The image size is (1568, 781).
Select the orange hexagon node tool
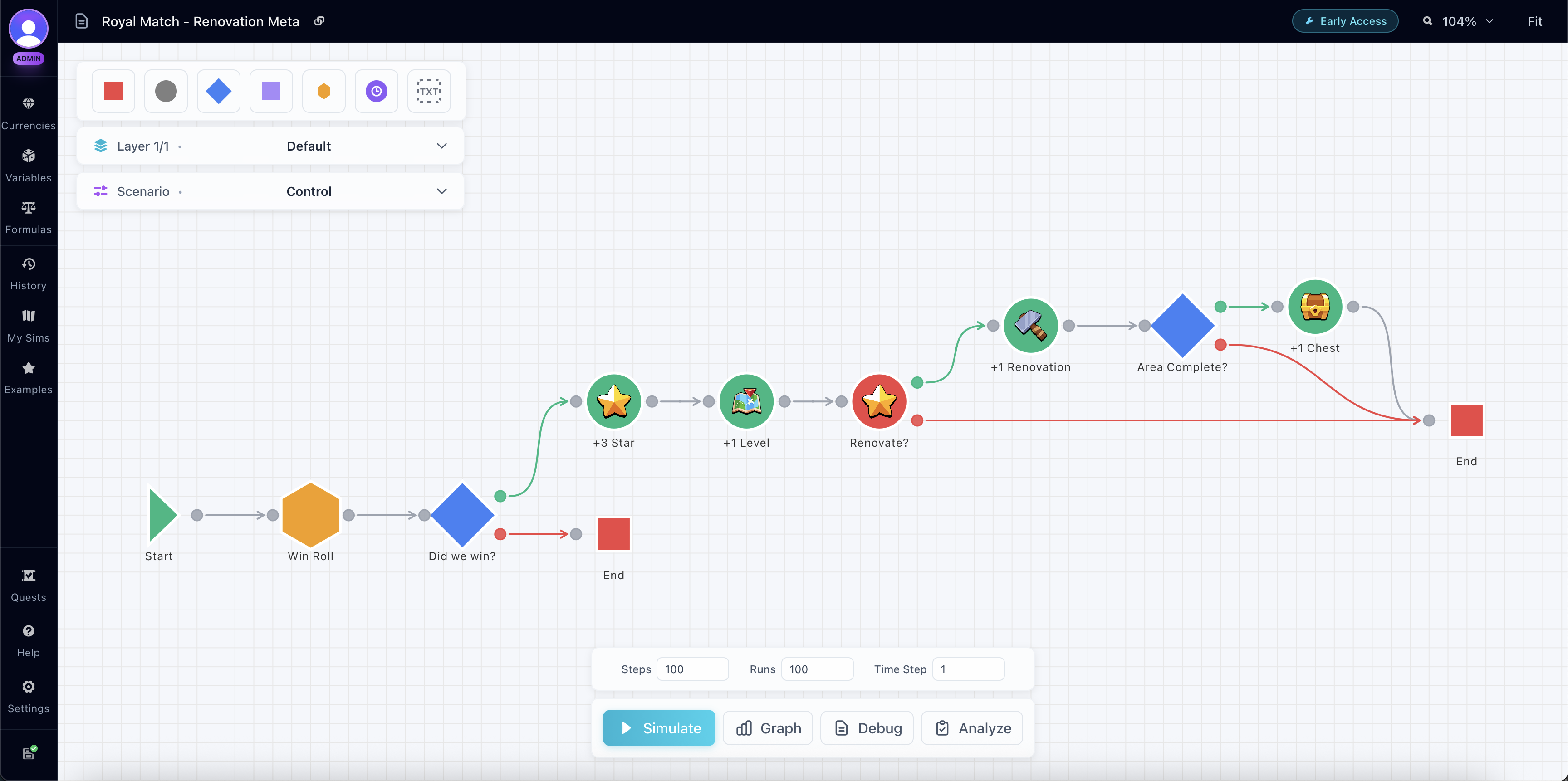[324, 91]
